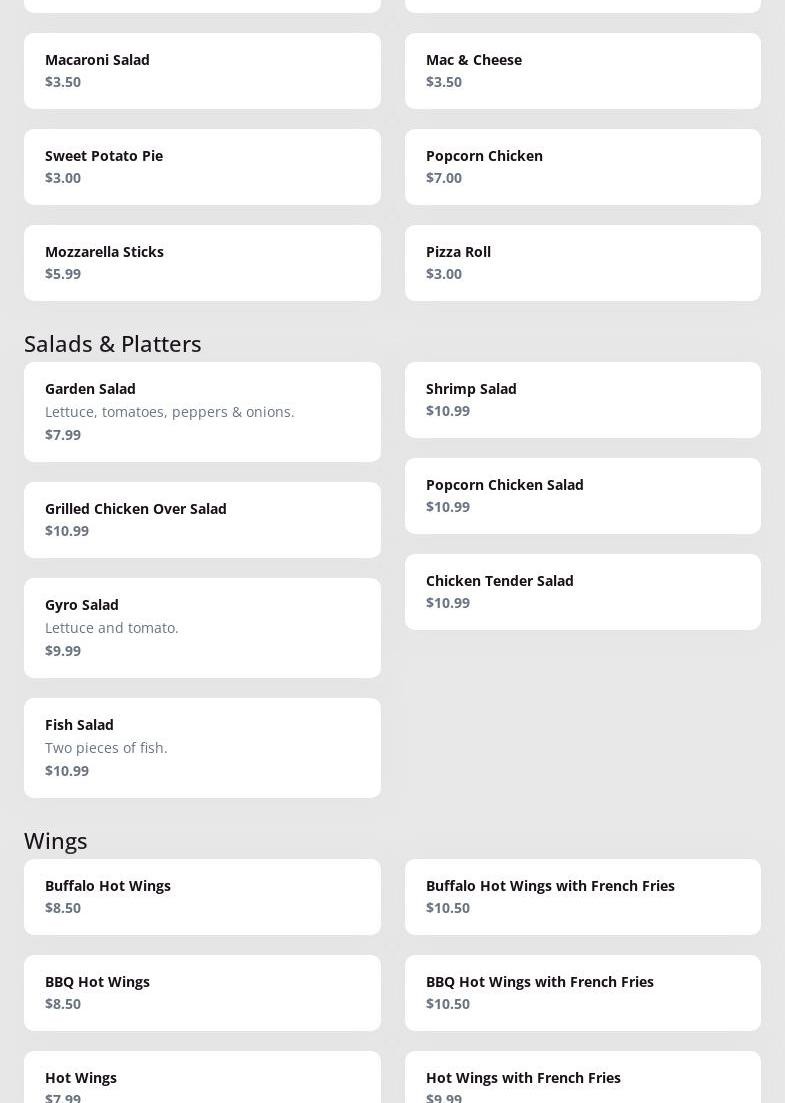Open the Macaroni Salad menu item
This screenshot has width=785, height=1103.
(x=202, y=71)
